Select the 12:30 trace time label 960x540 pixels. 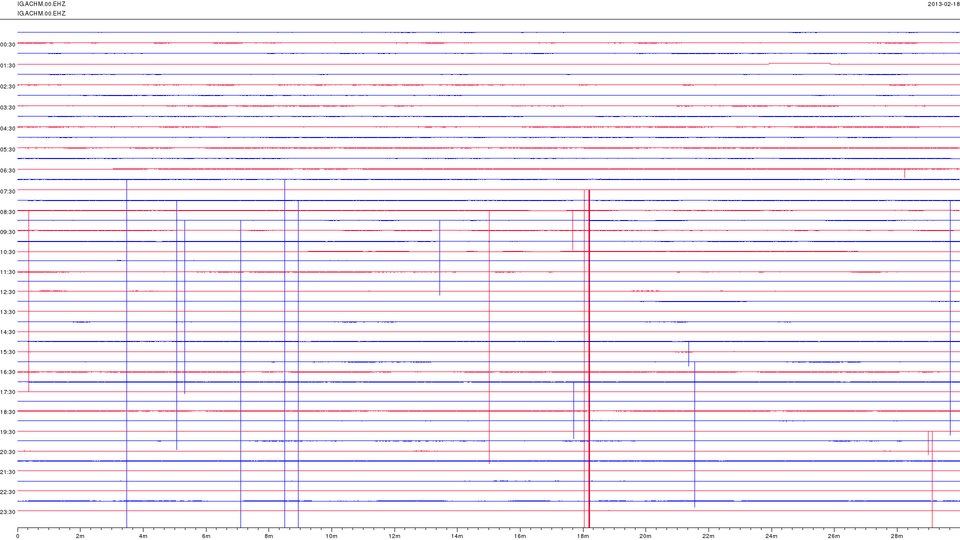[x=8, y=292]
